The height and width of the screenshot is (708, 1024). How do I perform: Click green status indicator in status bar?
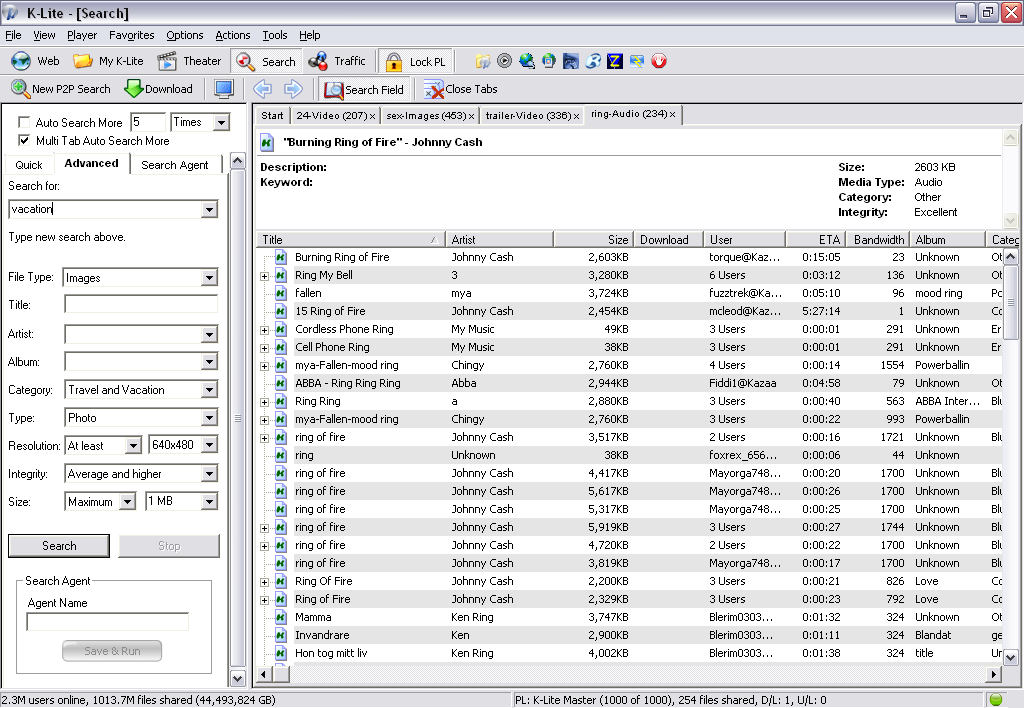996,700
